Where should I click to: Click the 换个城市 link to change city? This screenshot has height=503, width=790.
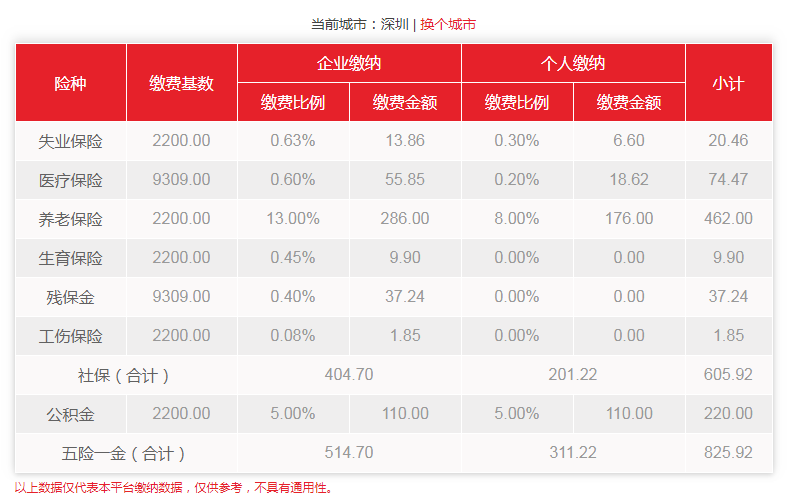447,24
